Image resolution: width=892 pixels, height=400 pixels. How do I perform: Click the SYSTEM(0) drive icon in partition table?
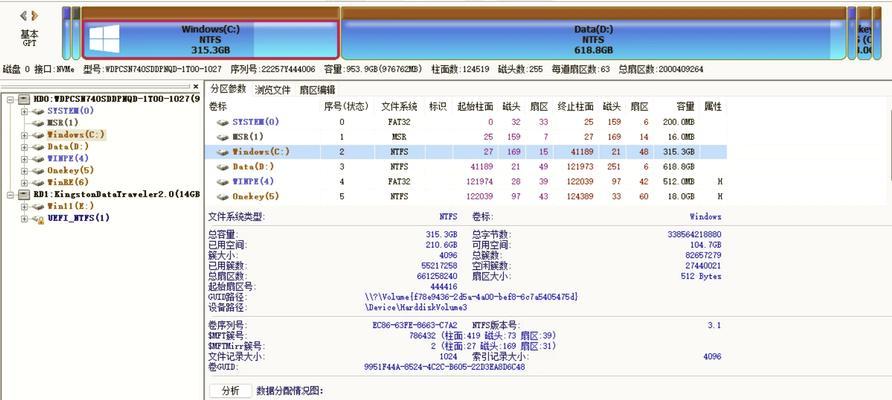pyautogui.click(x=222, y=122)
